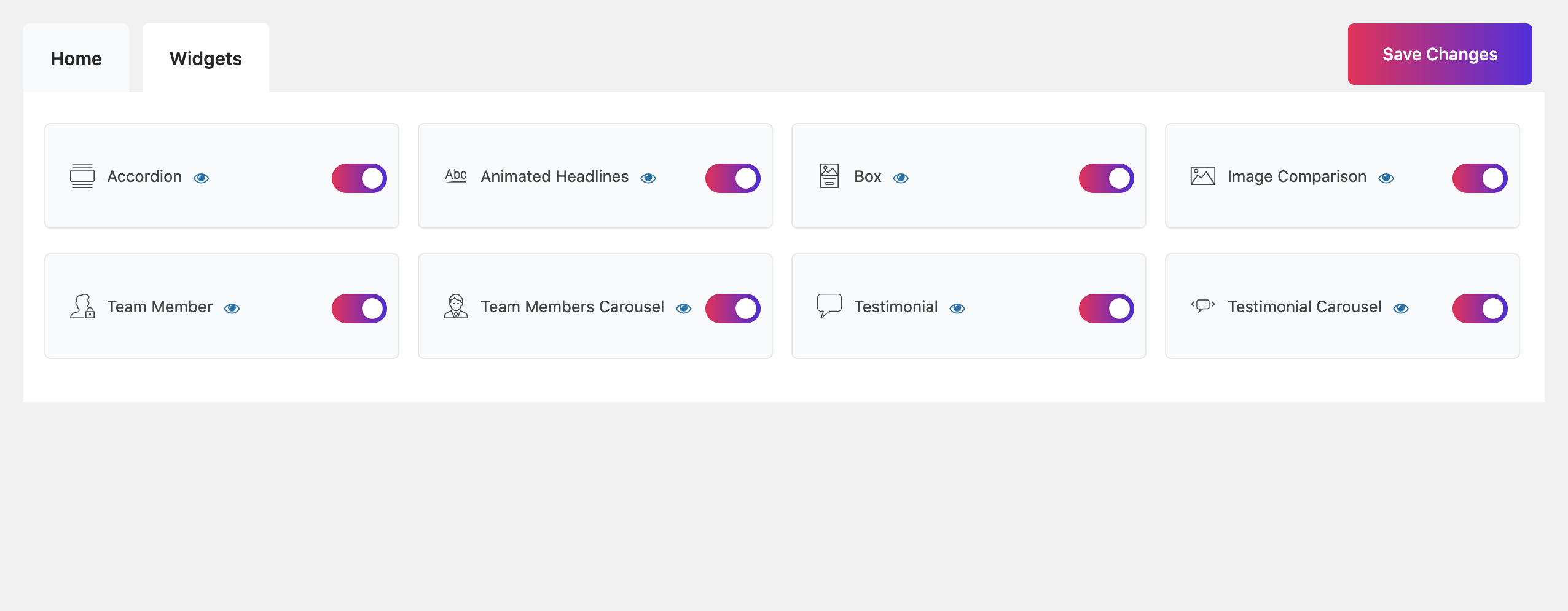This screenshot has height=611, width=1568.
Task: Switch to the Home tab
Action: pyautogui.click(x=76, y=58)
